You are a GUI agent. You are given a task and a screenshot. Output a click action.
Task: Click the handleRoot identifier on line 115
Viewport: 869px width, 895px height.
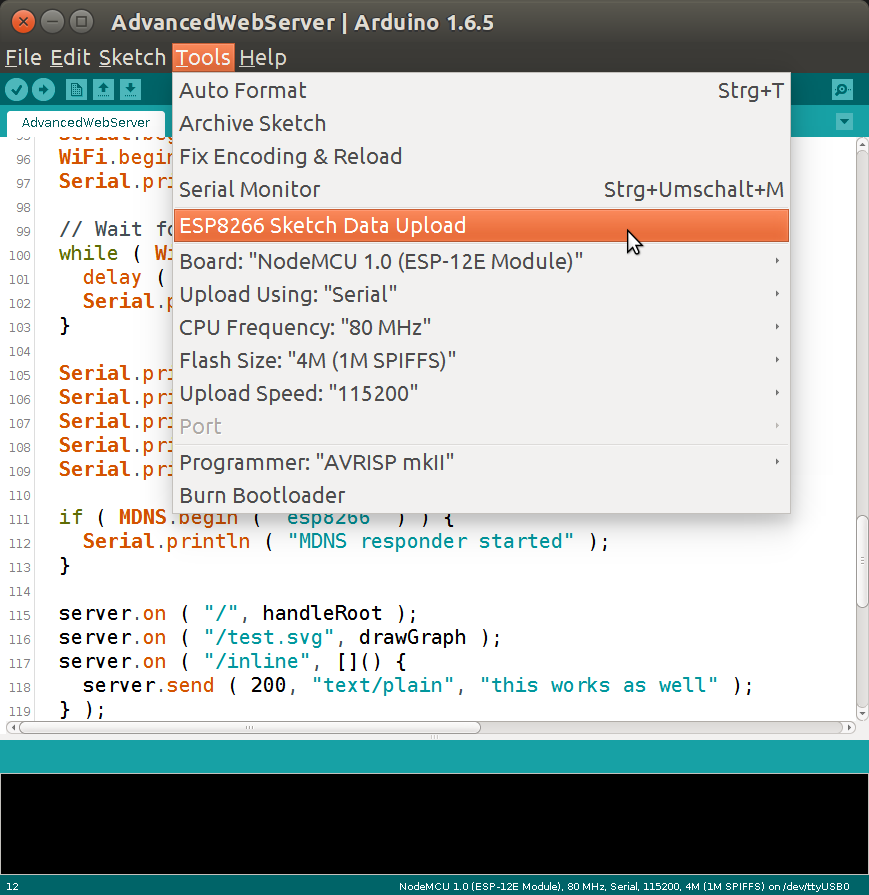tap(322, 613)
